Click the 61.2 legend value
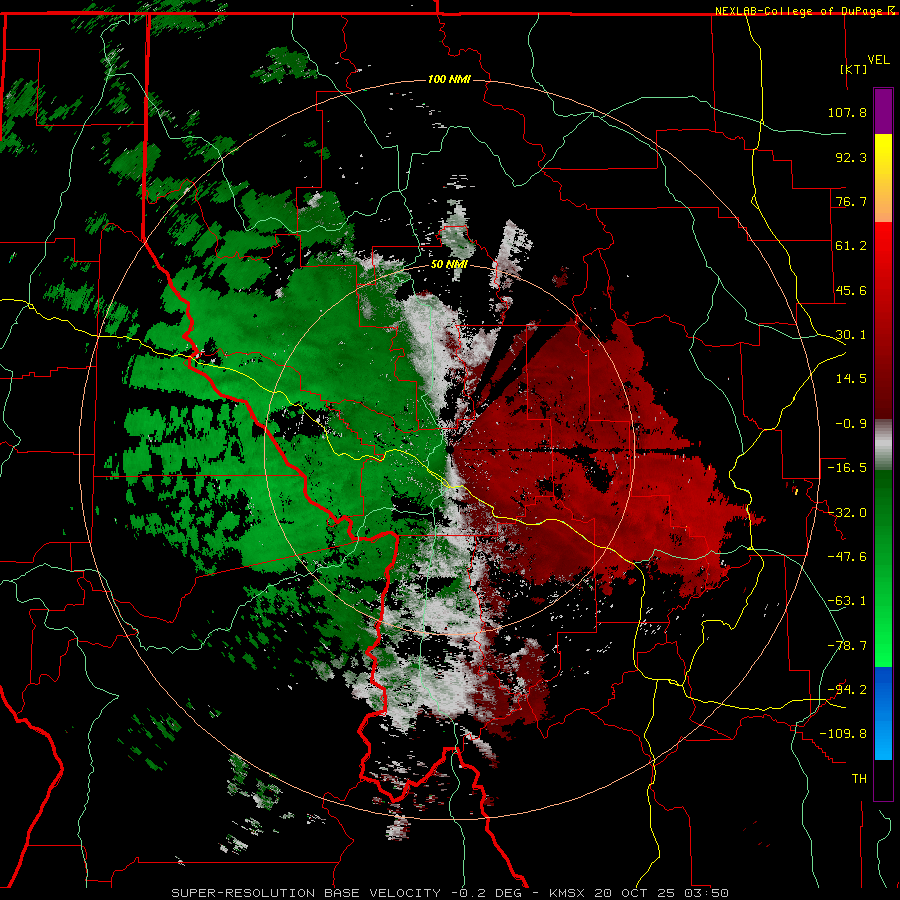Image resolution: width=900 pixels, height=900 pixels. point(851,246)
